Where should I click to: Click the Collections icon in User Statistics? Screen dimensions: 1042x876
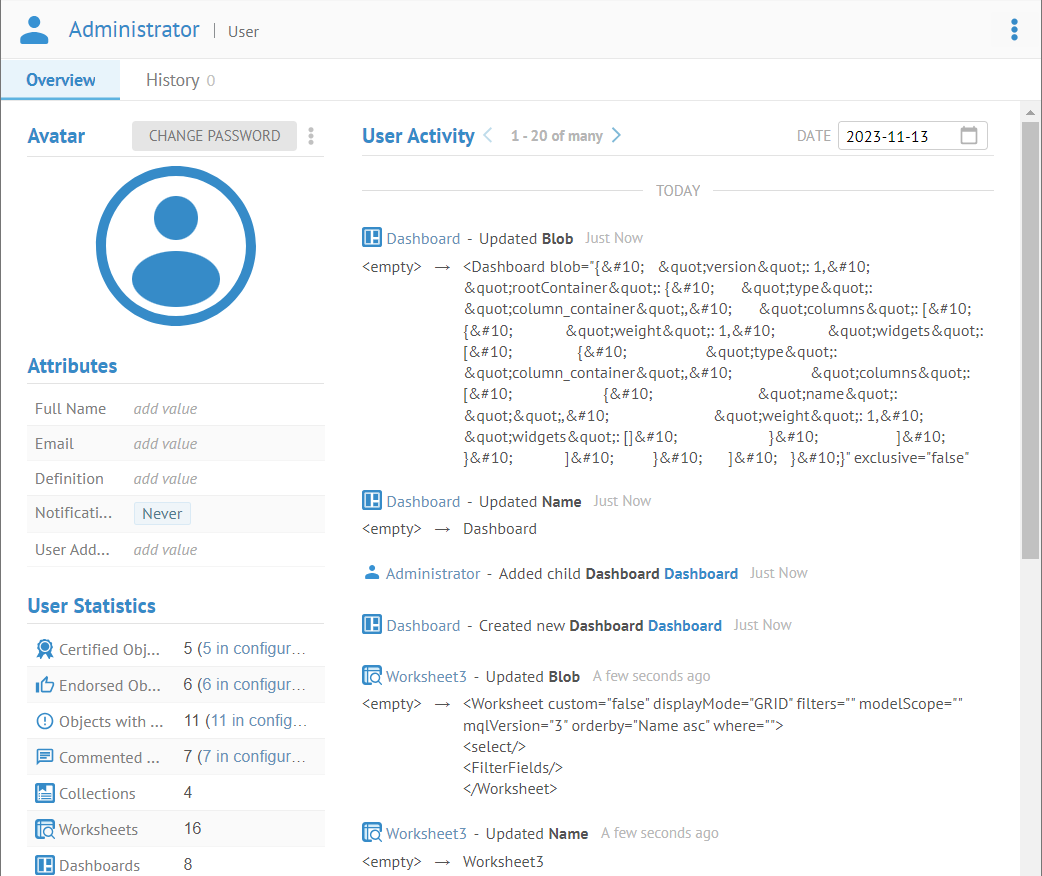(x=44, y=793)
